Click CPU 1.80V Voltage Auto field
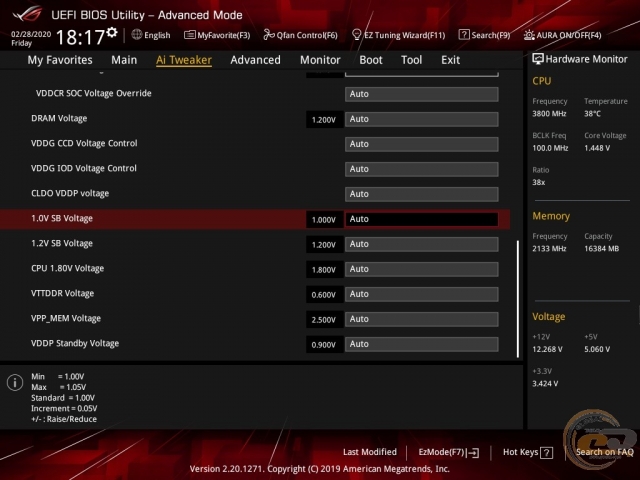Screen dimensions: 640x480 pos(422,269)
